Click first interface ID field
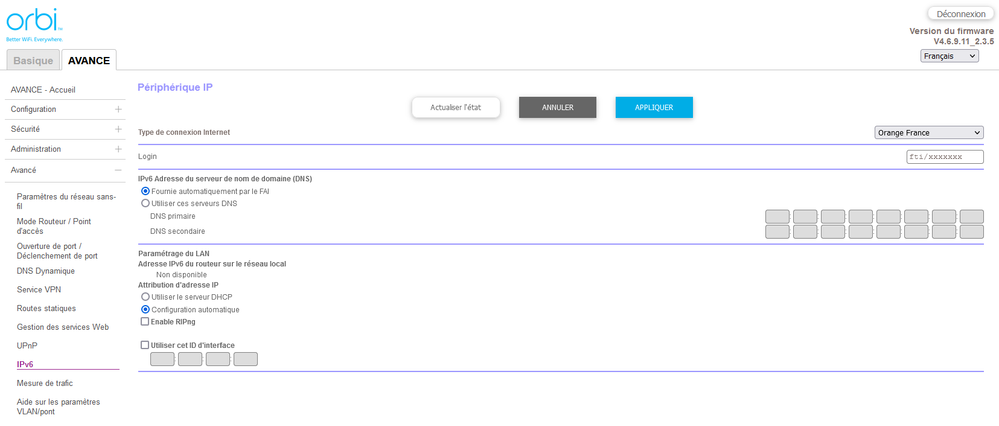The width and height of the screenshot is (999, 426). click(162, 359)
